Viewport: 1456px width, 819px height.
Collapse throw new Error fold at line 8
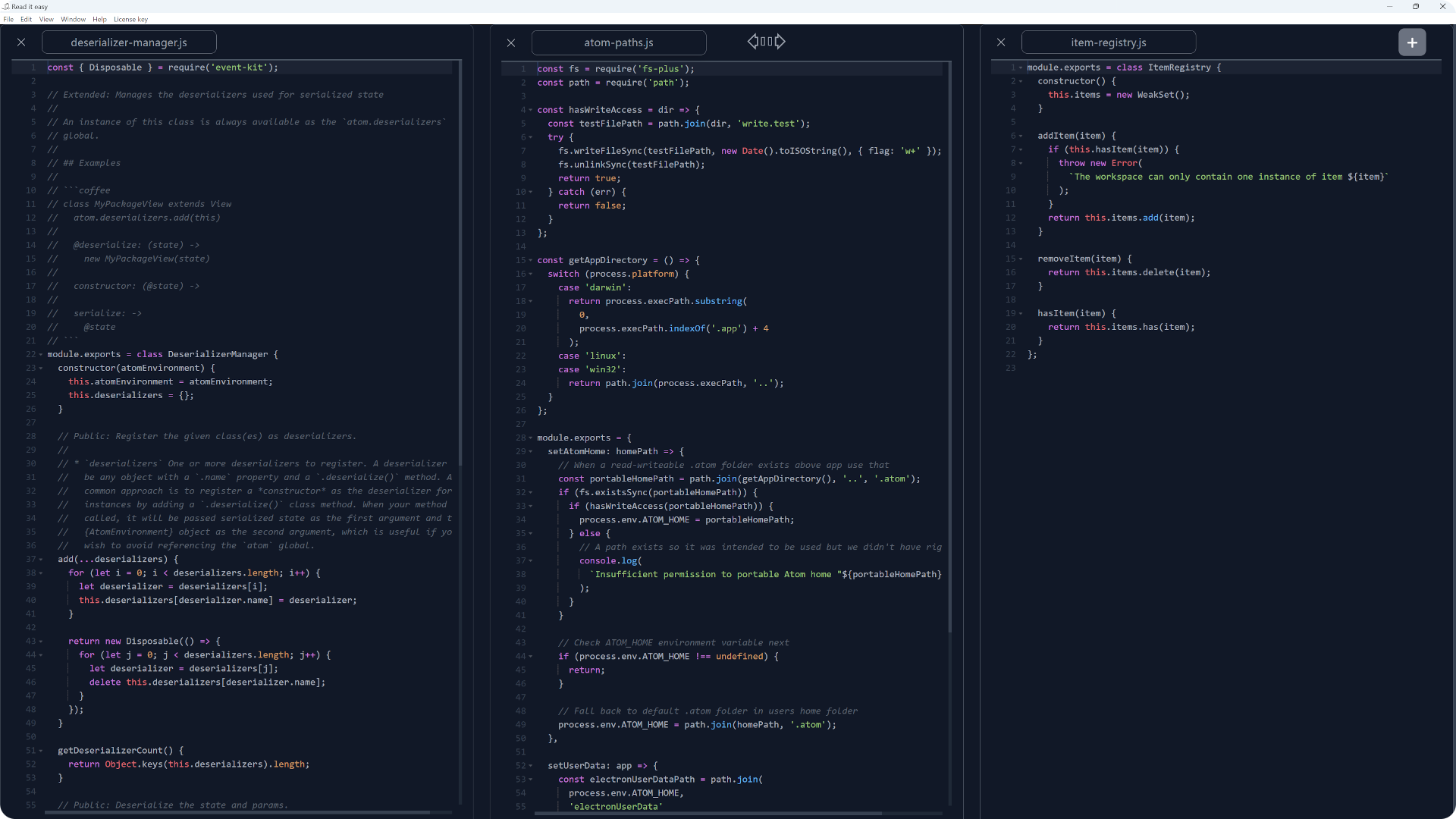click(x=1021, y=163)
